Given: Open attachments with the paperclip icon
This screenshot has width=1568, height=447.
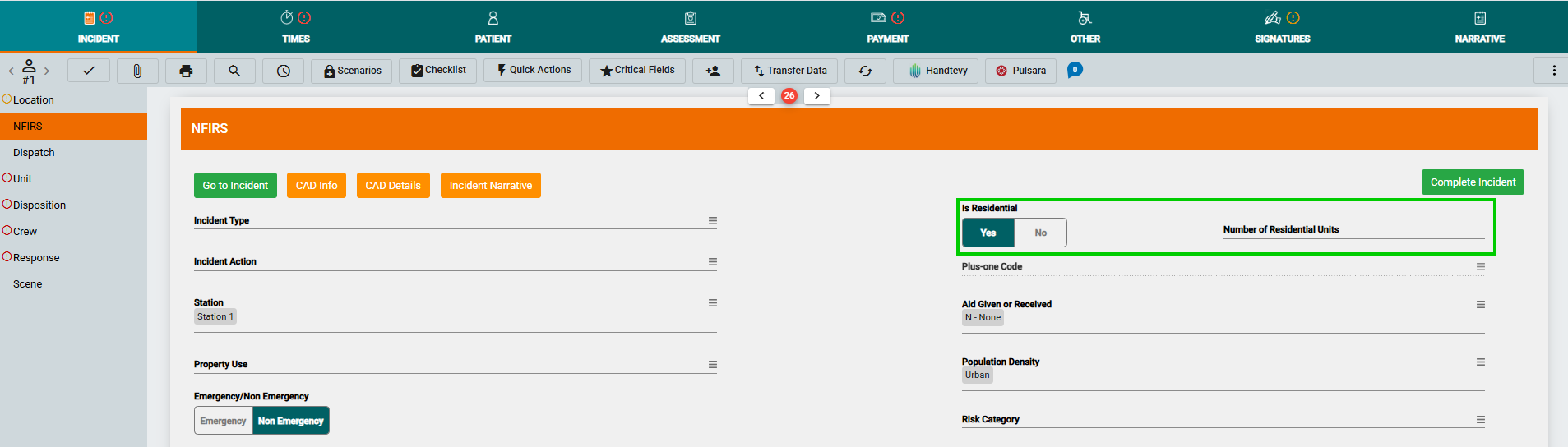Looking at the screenshot, I should pyautogui.click(x=137, y=71).
